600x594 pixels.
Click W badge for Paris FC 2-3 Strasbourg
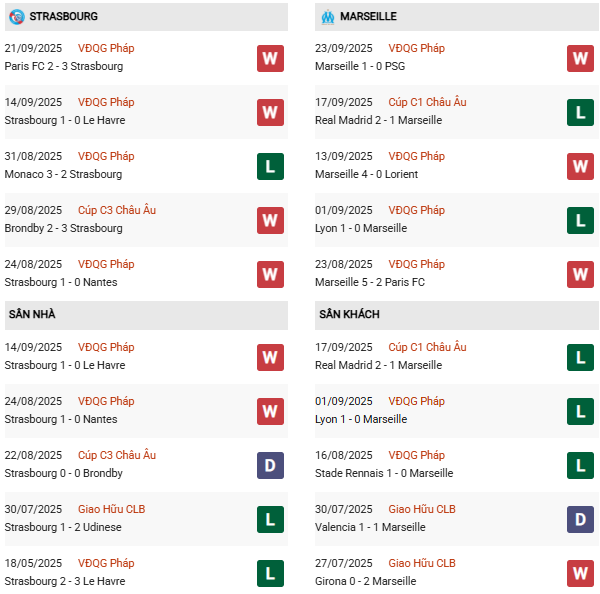[x=270, y=58]
